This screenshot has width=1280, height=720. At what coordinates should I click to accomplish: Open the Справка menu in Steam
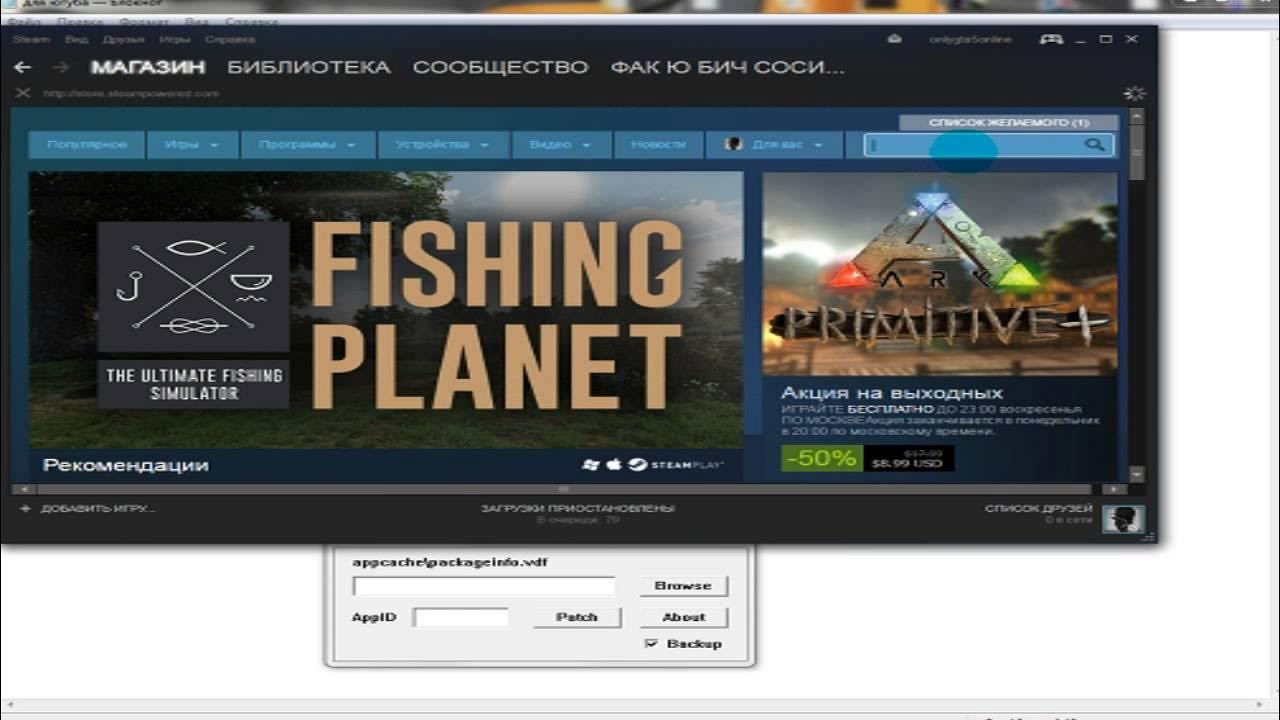230,39
